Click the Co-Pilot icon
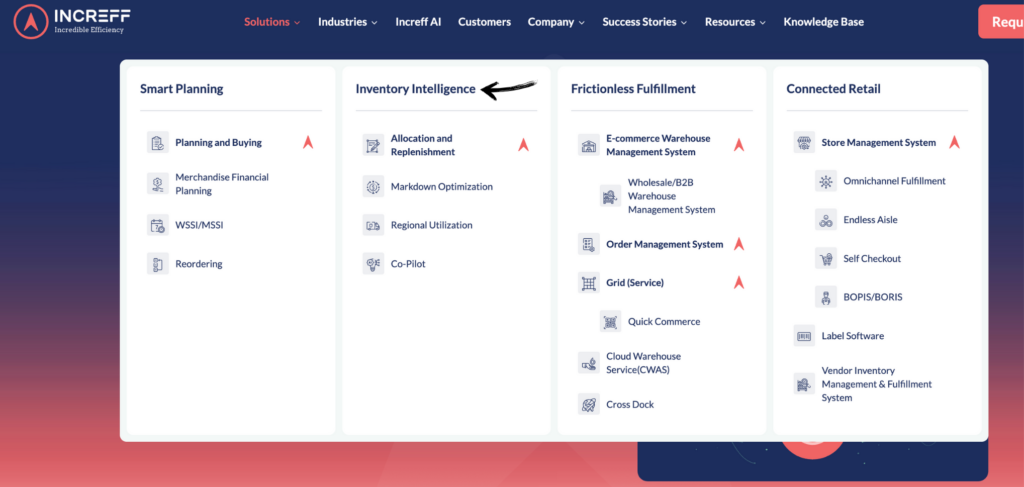 click(373, 264)
